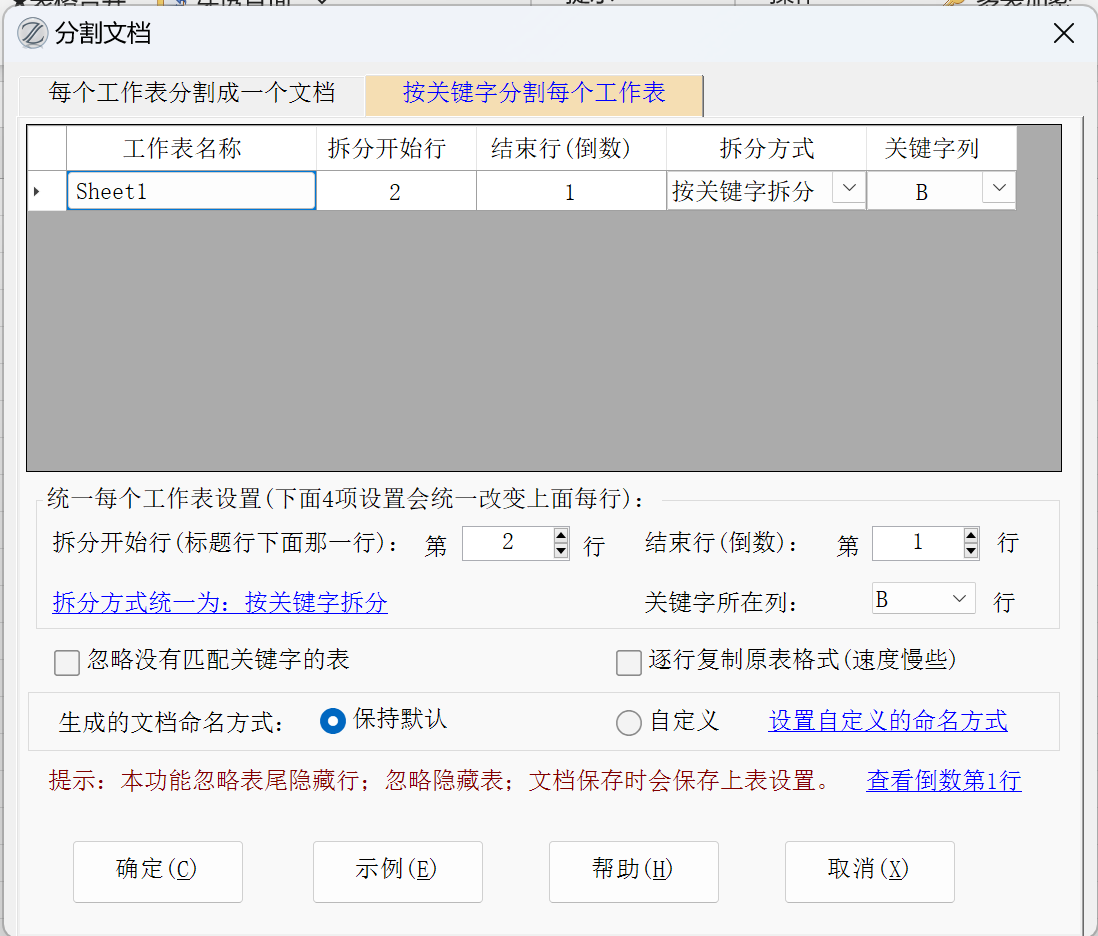Image resolution: width=1098 pixels, height=936 pixels.
Task: Select the 保持默认 naming radio button
Action: (333, 721)
